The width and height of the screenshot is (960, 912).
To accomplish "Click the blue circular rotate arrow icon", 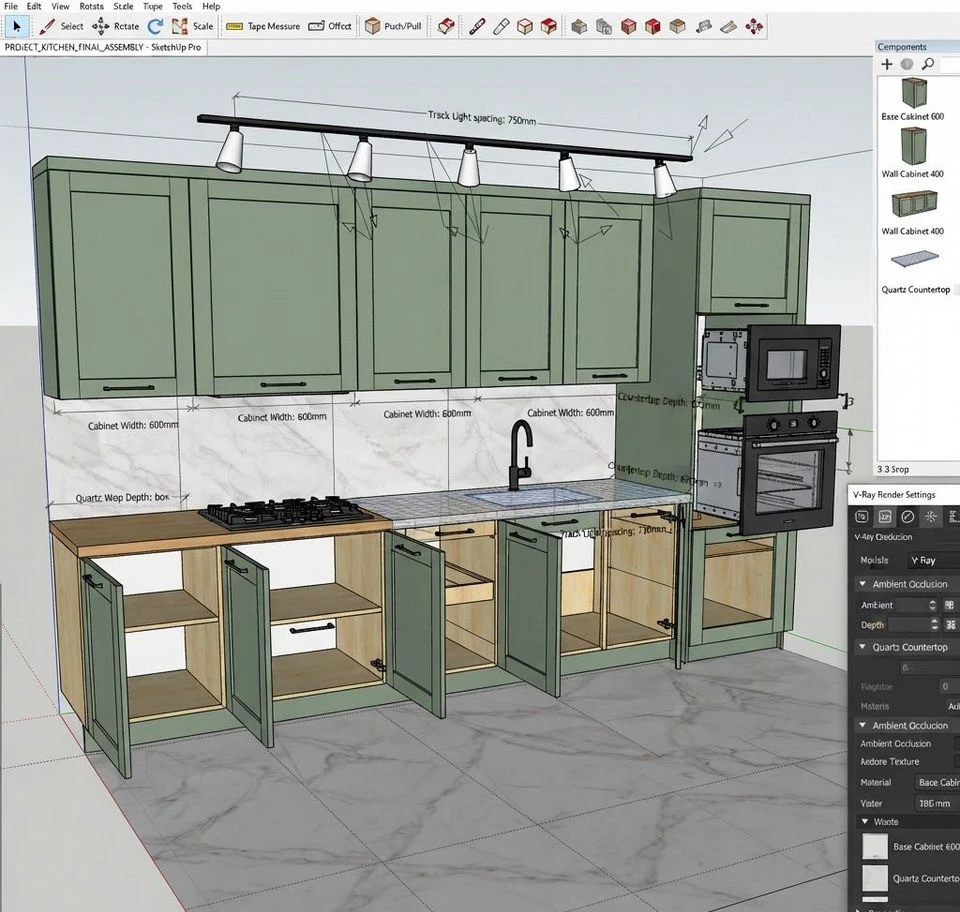I will pyautogui.click(x=156, y=26).
